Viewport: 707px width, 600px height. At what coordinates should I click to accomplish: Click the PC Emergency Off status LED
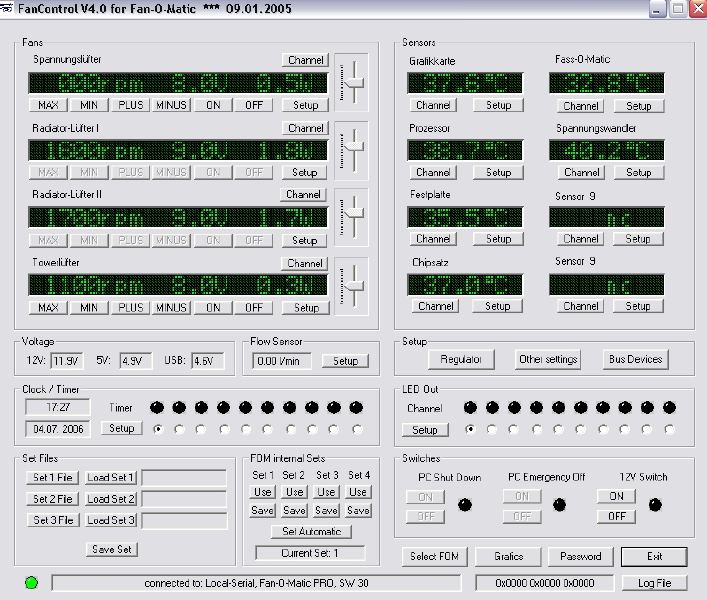[x=559, y=505]
